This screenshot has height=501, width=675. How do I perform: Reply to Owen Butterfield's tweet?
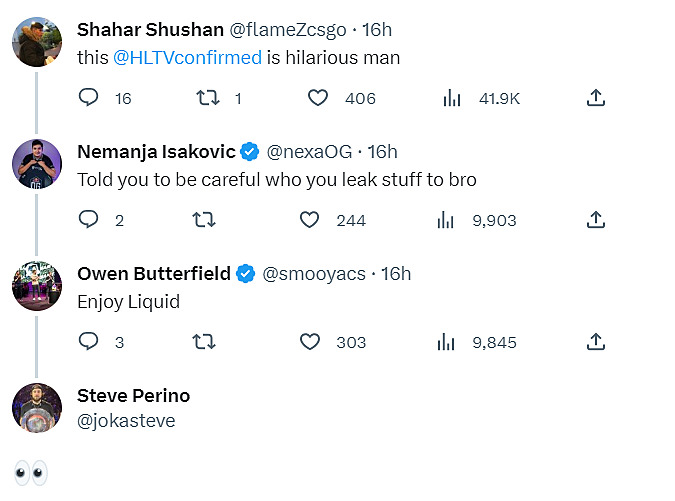click(89, 342)
